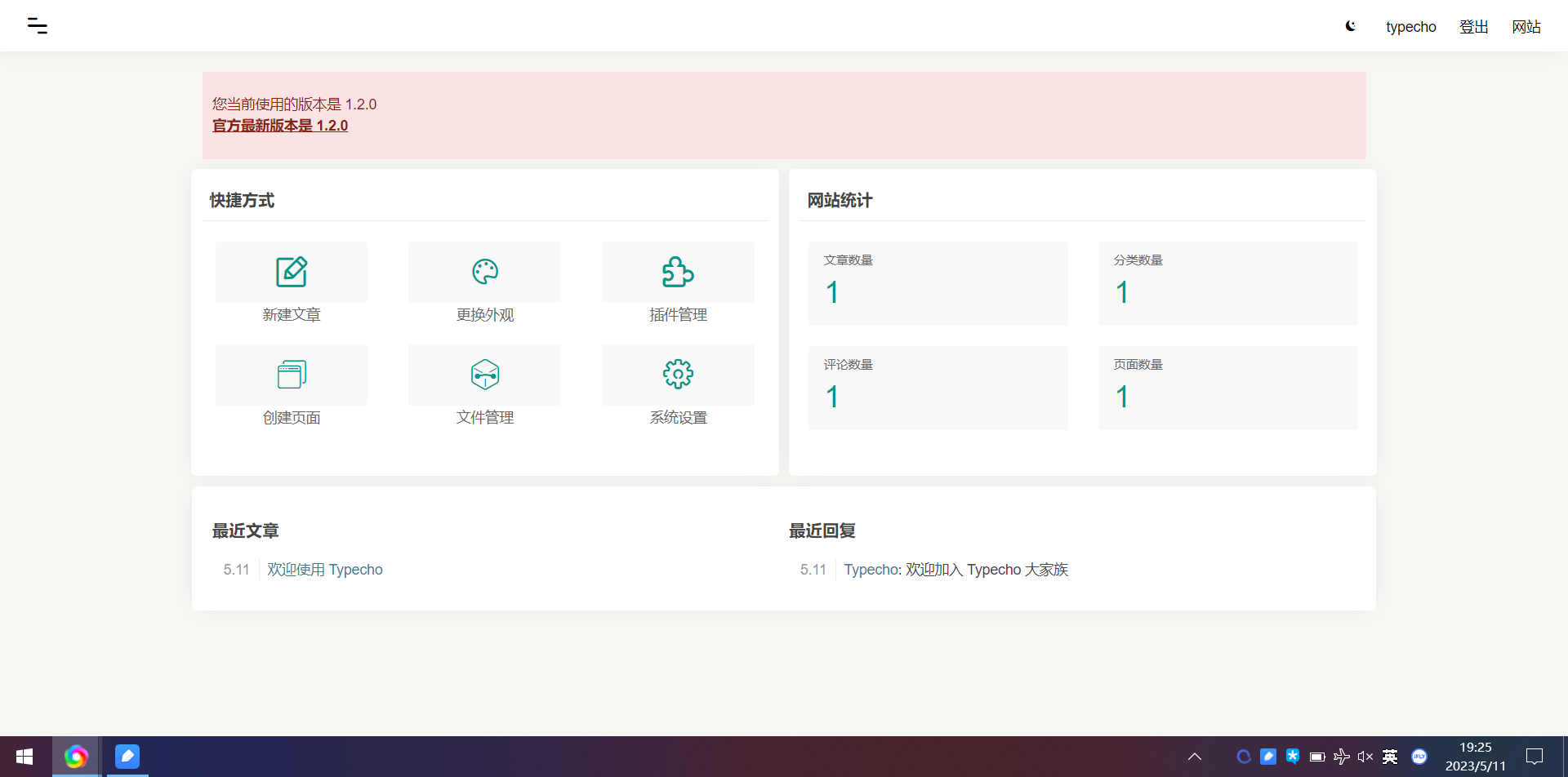Open the Windows Start menu
This screenshot has width=1568, height=777.
coord(24,757)
